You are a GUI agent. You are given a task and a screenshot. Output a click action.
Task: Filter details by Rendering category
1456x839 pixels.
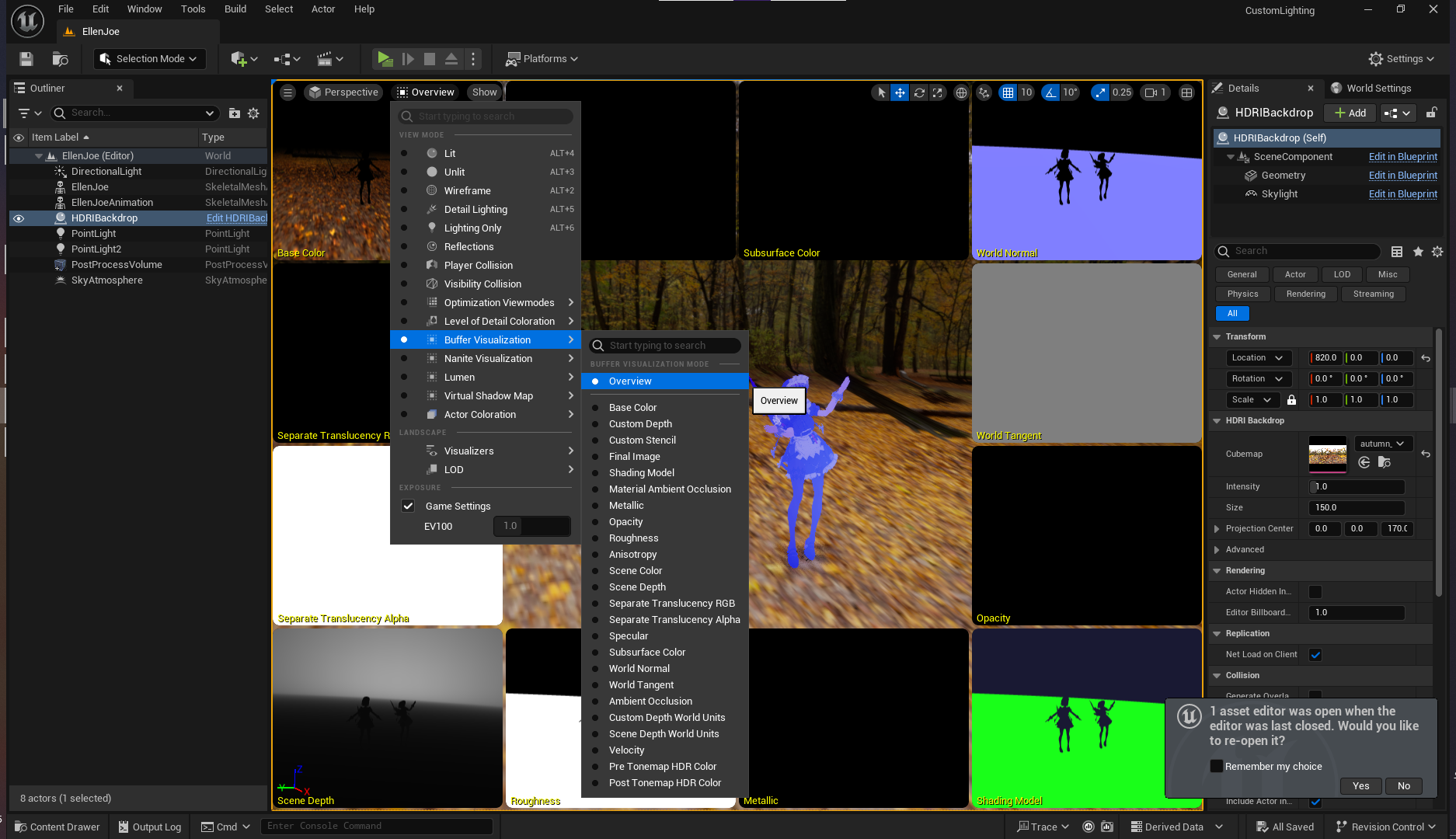(1305, 294)
